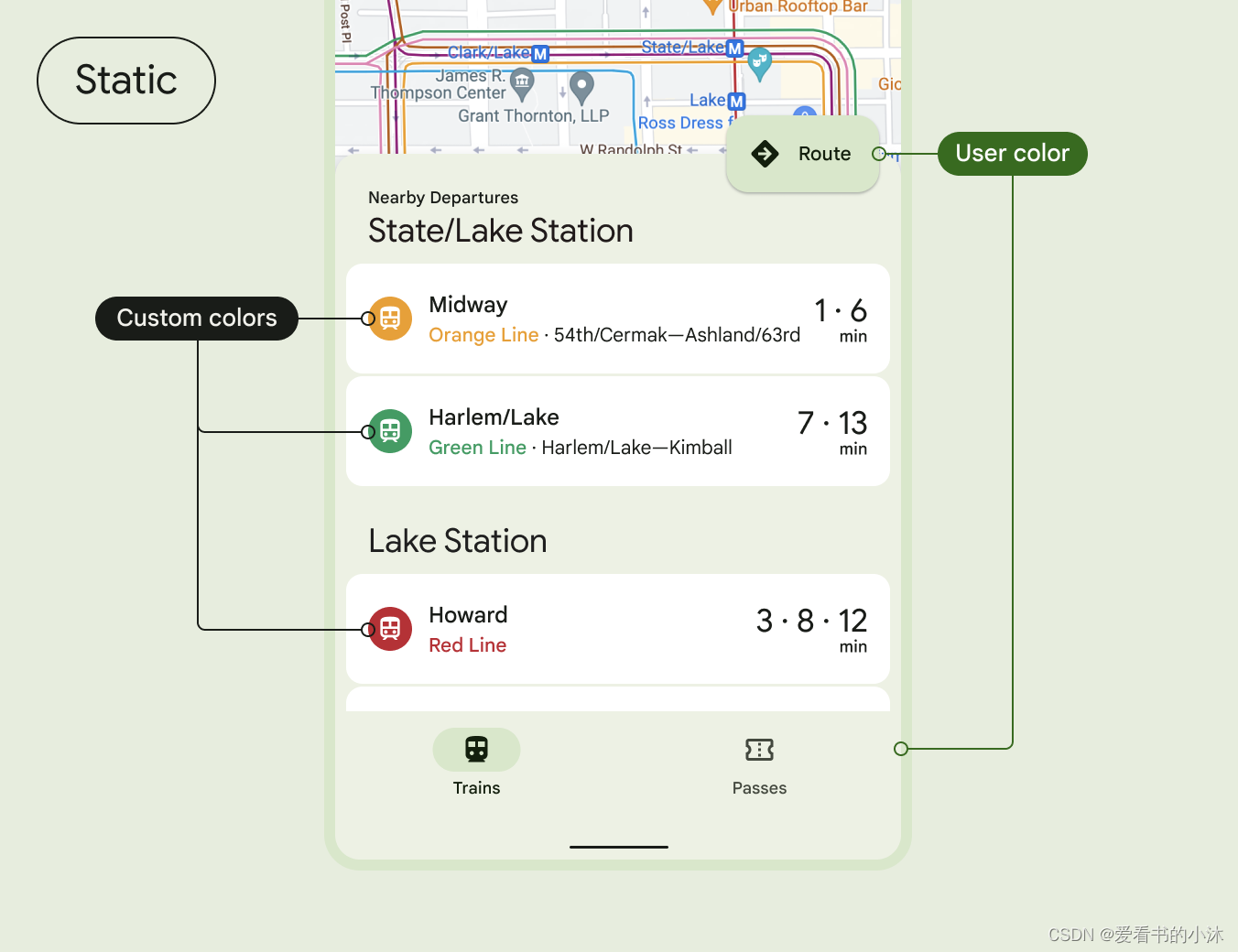Click the Static pill label
The width and height of the screenshot is (1238, 952).
point(126,81)
